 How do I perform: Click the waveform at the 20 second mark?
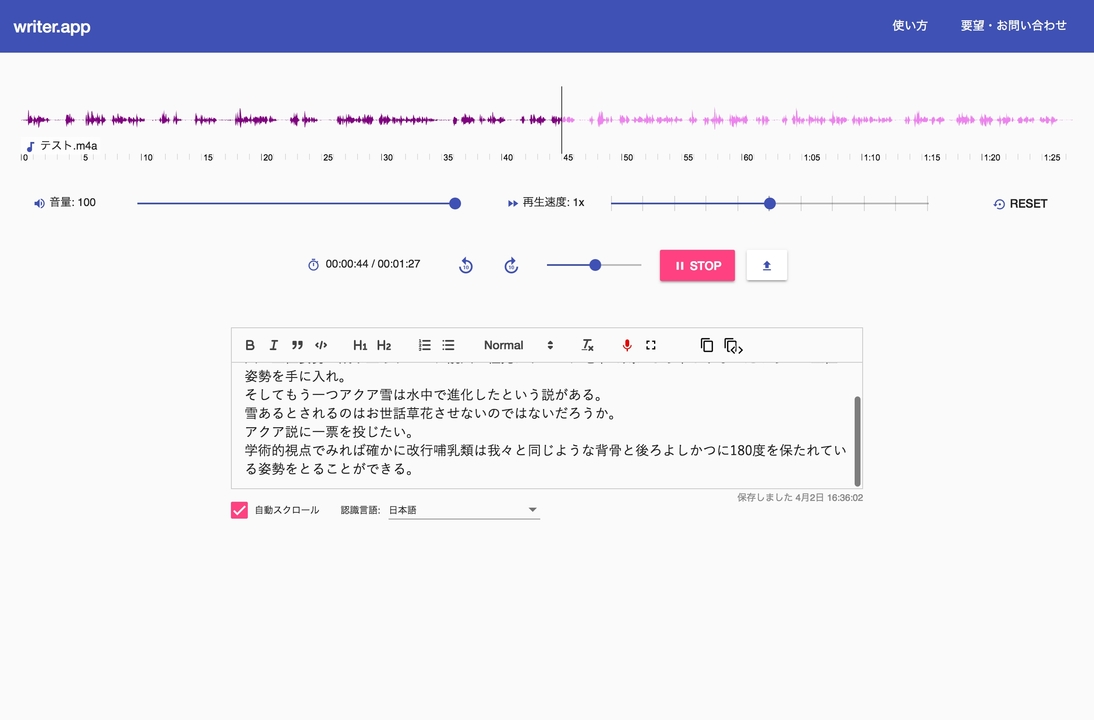pos(261,120)
